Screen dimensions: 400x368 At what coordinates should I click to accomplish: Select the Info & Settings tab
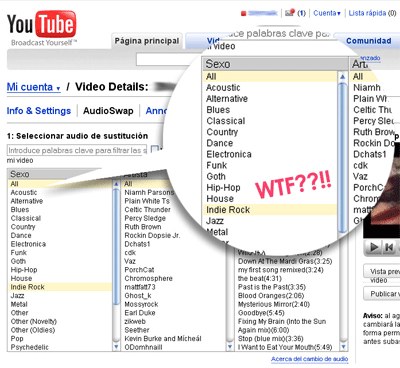39,111
